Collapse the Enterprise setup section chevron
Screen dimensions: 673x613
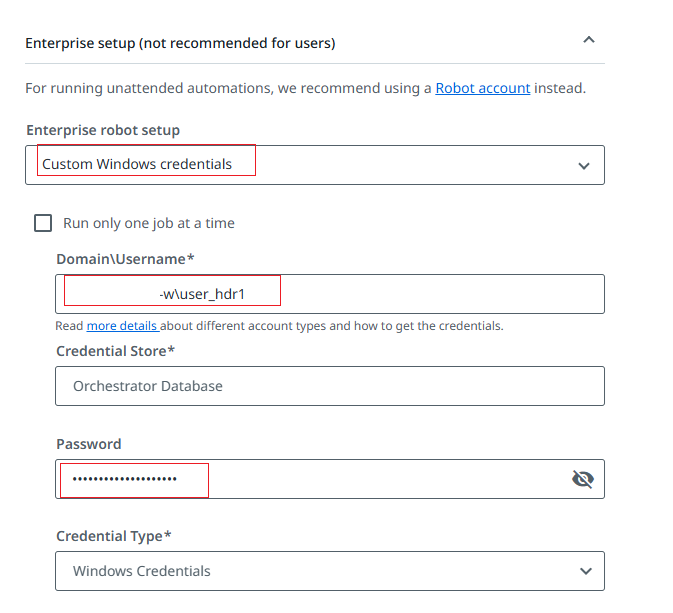[x=588, y=40]
